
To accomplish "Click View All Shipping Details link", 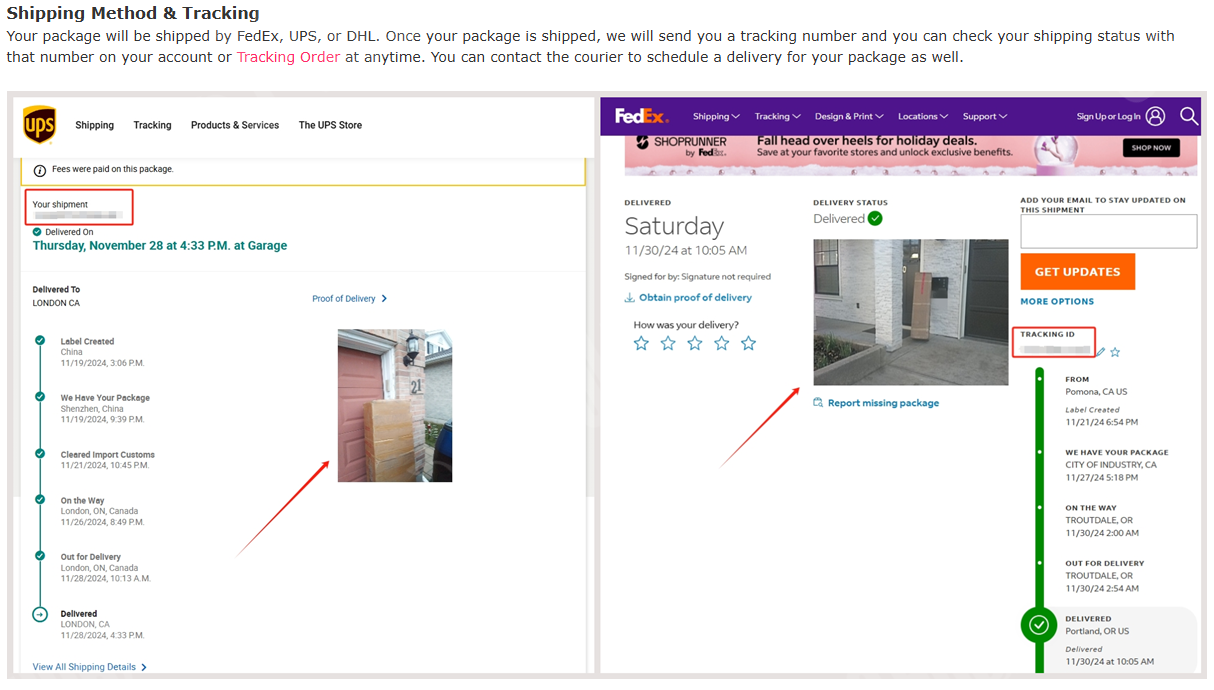I will [84, 667].
